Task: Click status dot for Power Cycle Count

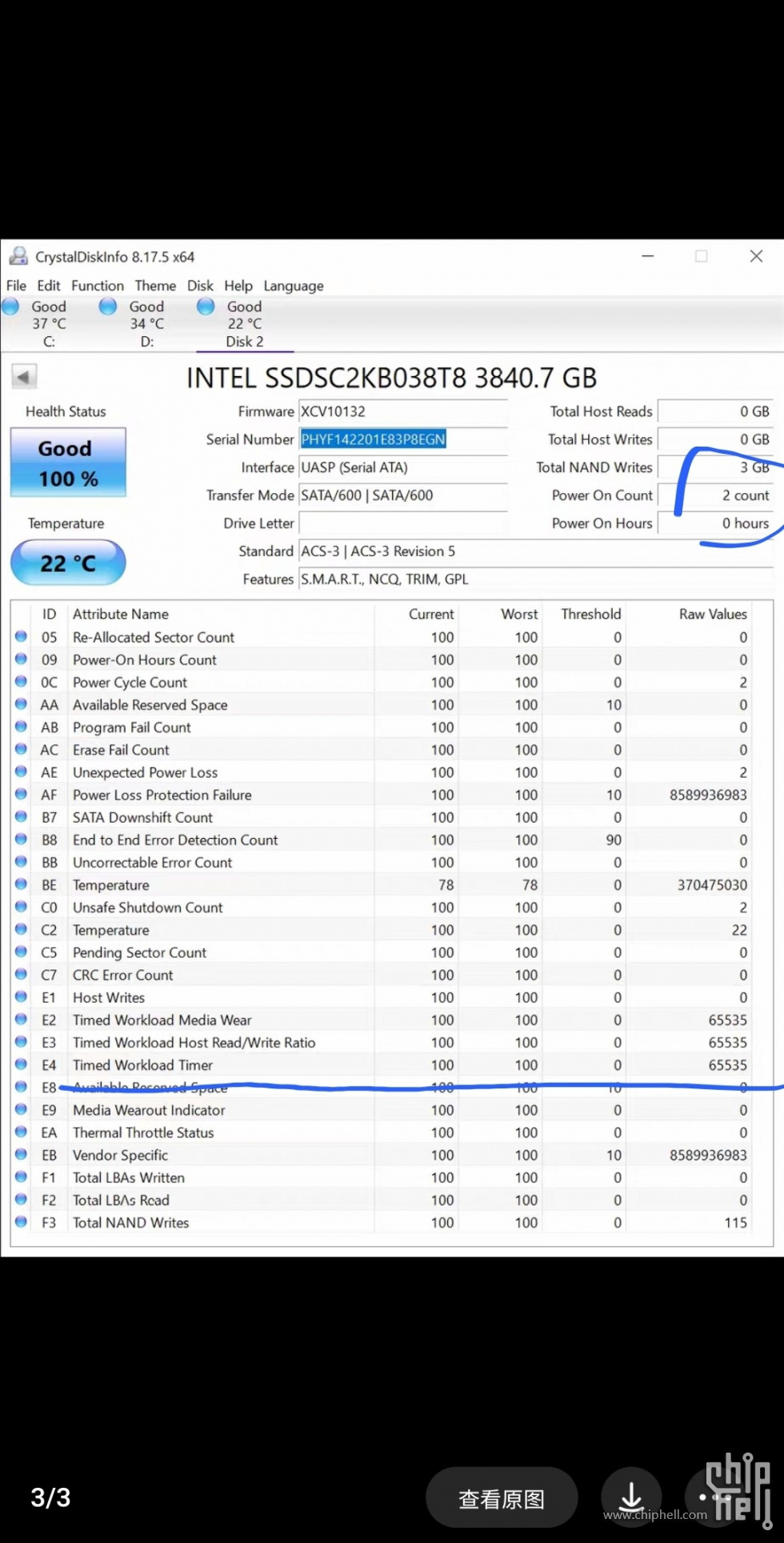Action: coord(22,682)
